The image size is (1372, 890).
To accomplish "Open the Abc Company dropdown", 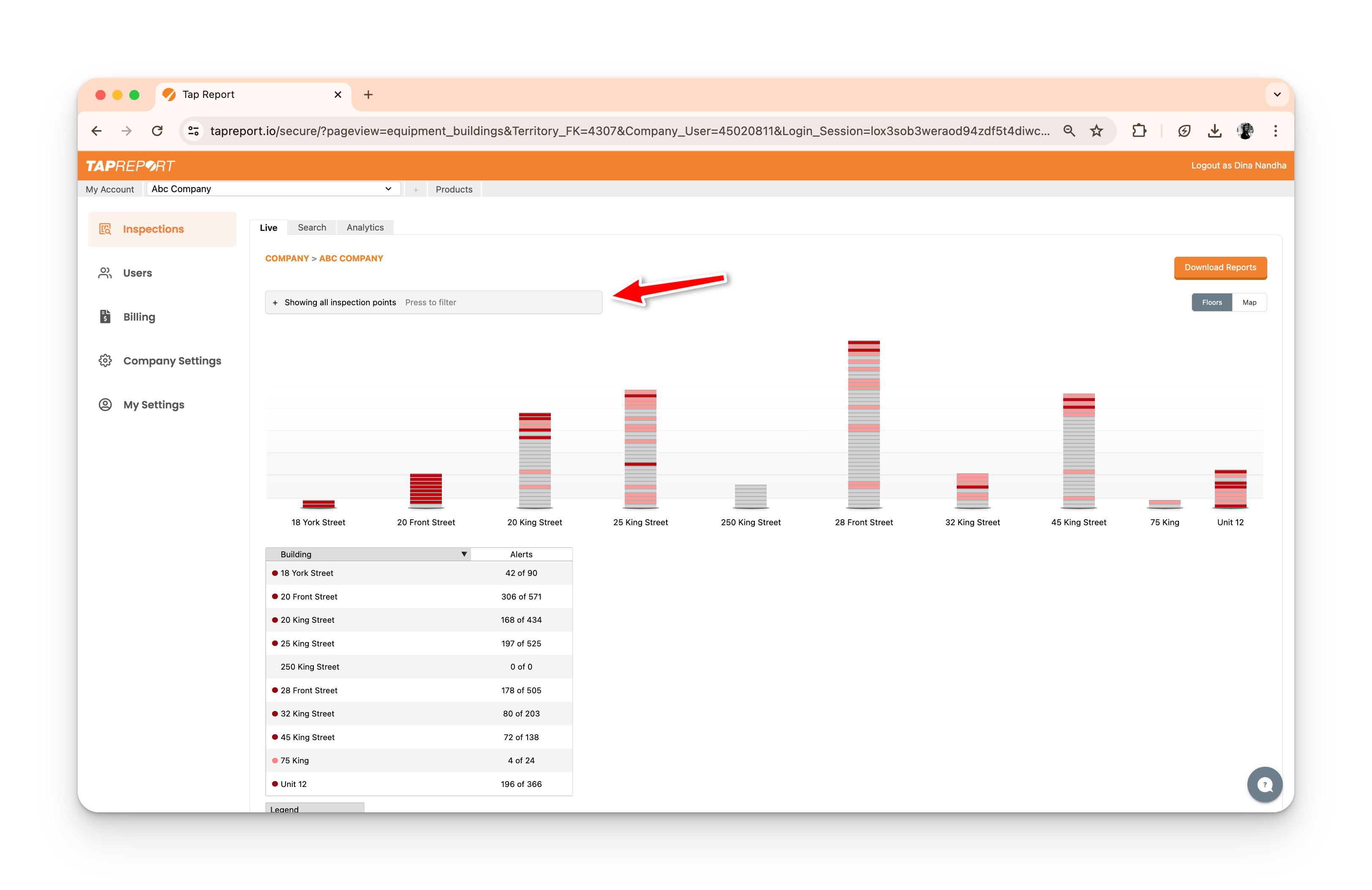I will (x=273, y=189).
